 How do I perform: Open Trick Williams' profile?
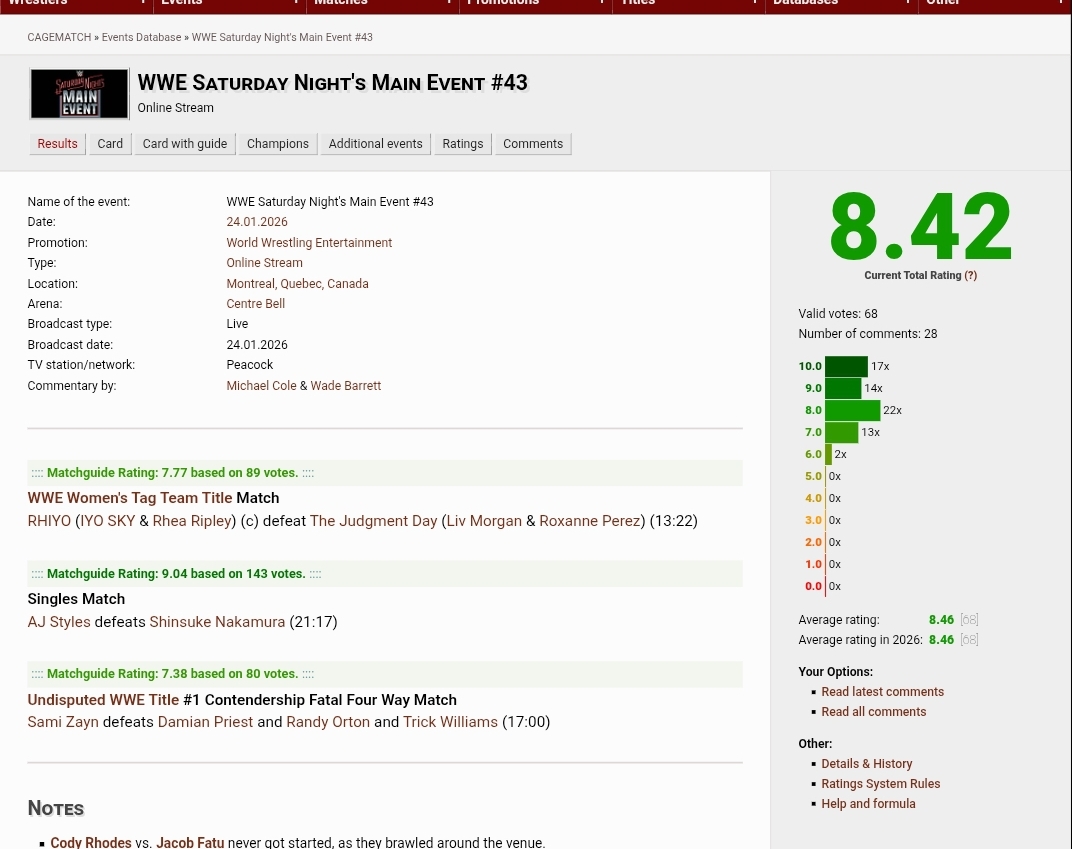(451, 722)
